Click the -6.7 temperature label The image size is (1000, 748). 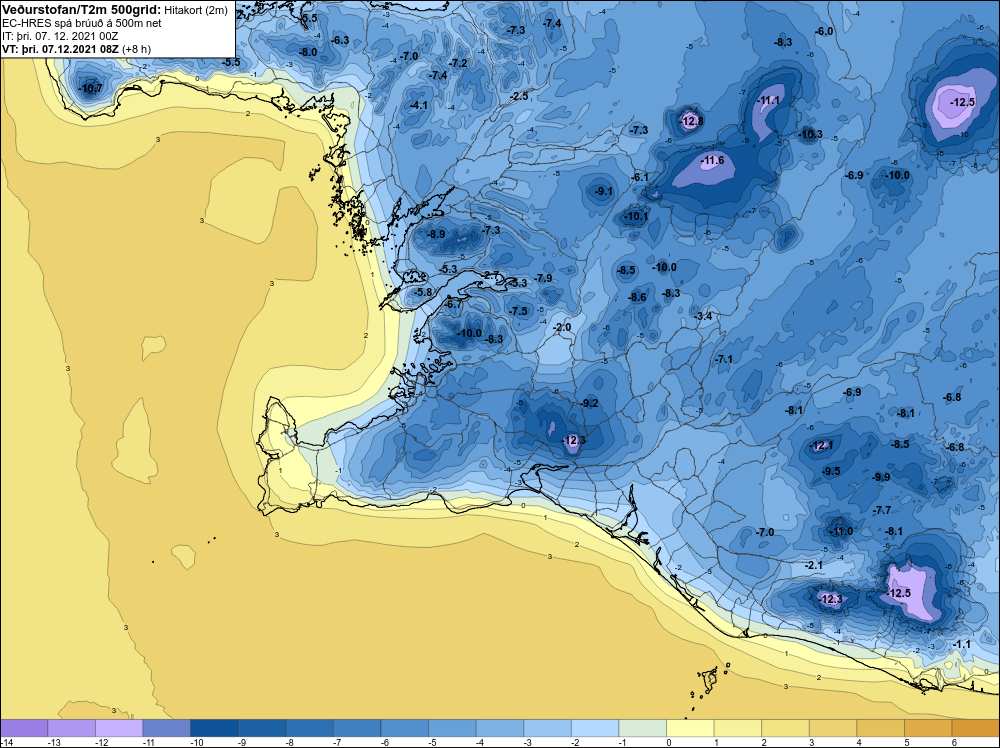click(453, 305)
